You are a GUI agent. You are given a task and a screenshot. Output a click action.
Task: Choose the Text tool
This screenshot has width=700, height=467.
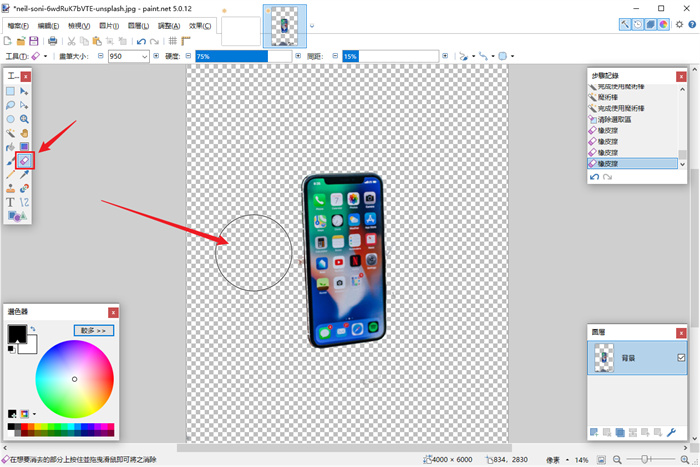pos(11,202)
